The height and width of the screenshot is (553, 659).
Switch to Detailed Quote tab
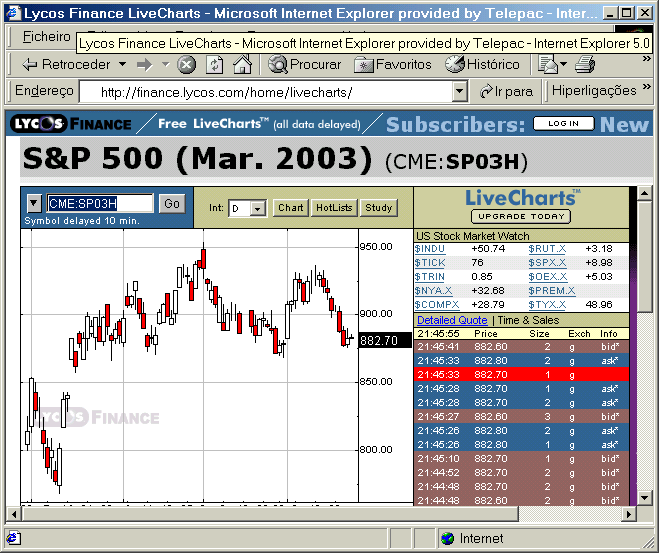[452, 320]
